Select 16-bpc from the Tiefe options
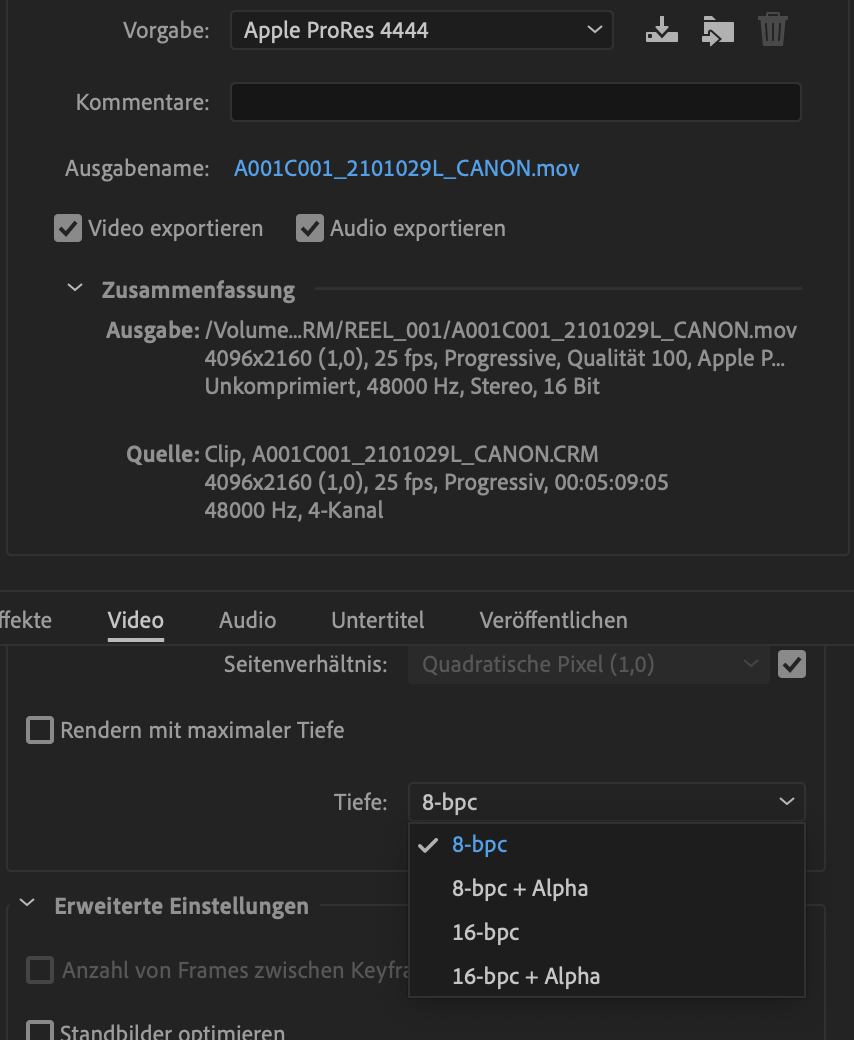 click(x=485, y=932)
